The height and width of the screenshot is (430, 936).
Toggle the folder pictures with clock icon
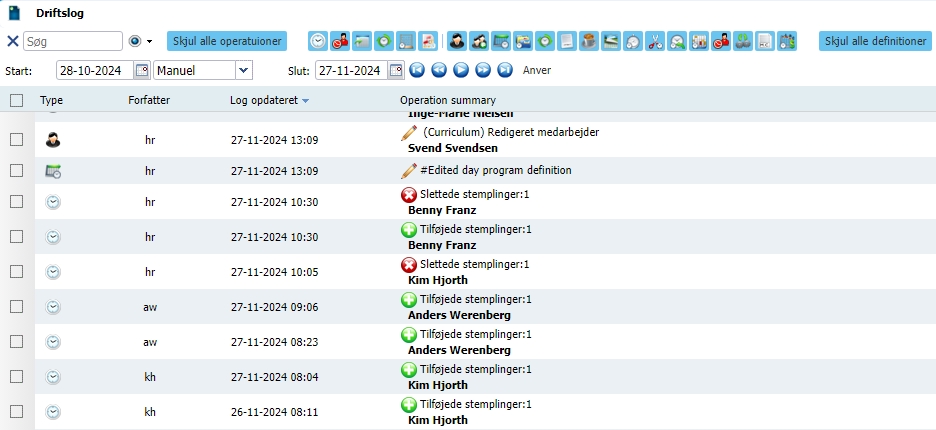[x=523, y=41]
